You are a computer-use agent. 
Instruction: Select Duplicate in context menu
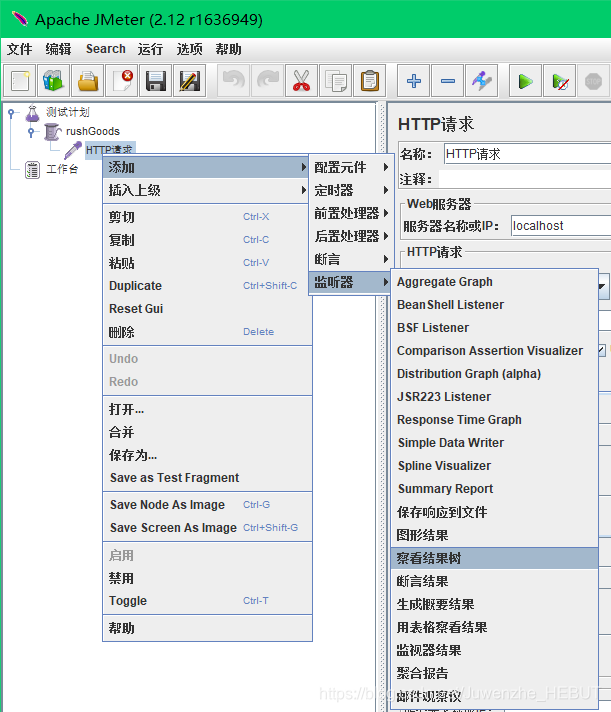[x=207, y=286]
